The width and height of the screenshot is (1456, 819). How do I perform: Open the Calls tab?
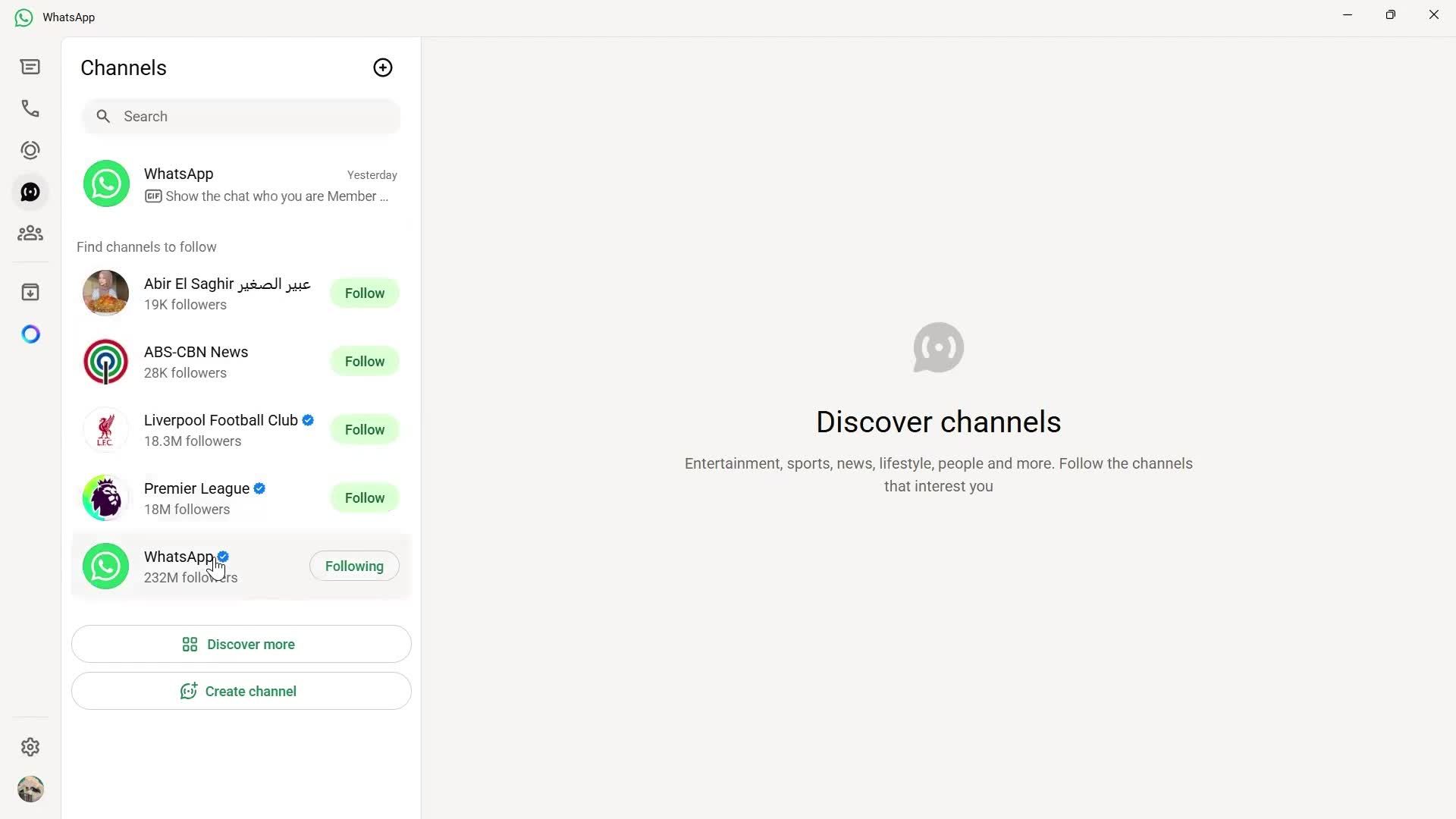pyautogui.click(x=30, y=108)
